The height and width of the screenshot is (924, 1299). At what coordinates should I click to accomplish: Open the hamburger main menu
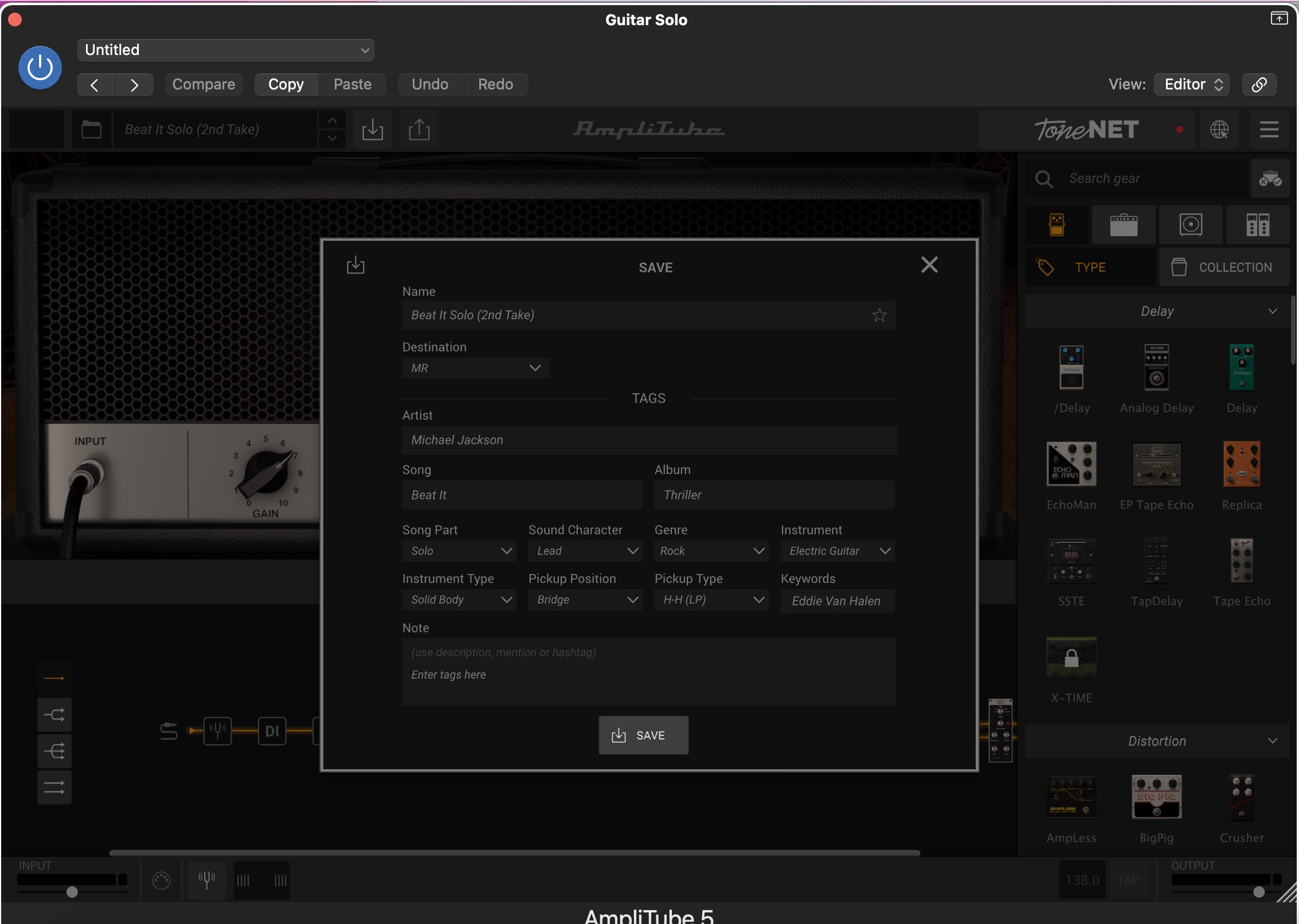pyautogui.click(x=1269, y=130)
